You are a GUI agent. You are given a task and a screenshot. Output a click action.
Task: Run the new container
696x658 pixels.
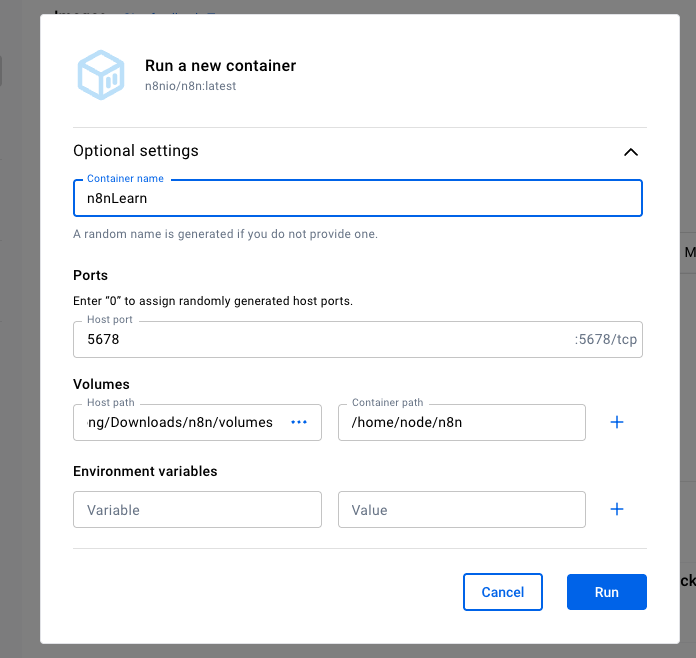pyautogui.click(x=607, y=592)
